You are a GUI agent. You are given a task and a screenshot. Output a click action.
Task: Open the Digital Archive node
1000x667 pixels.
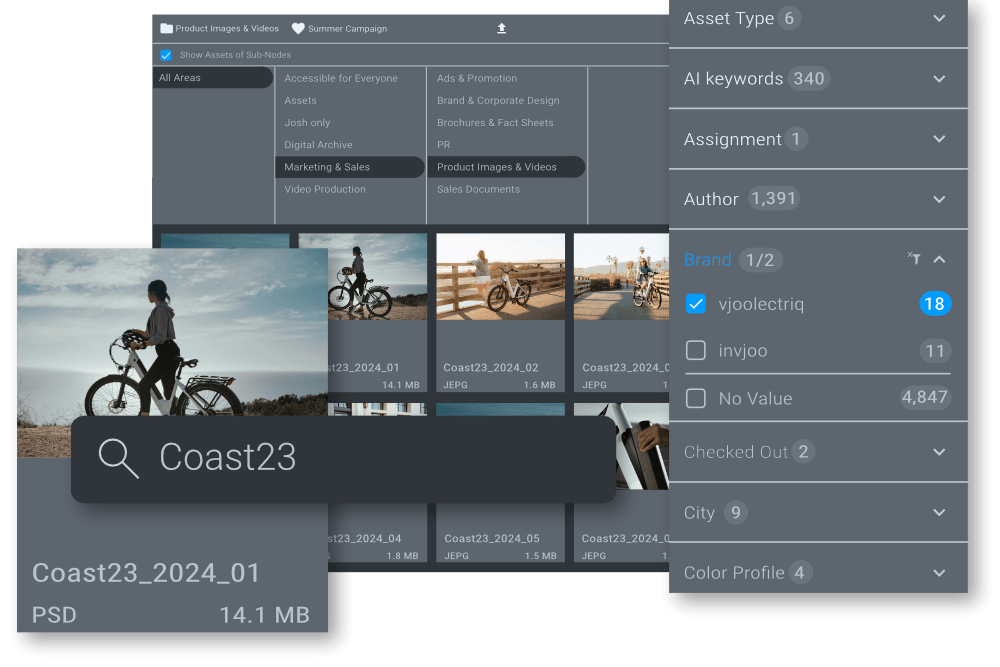point(318,145)
